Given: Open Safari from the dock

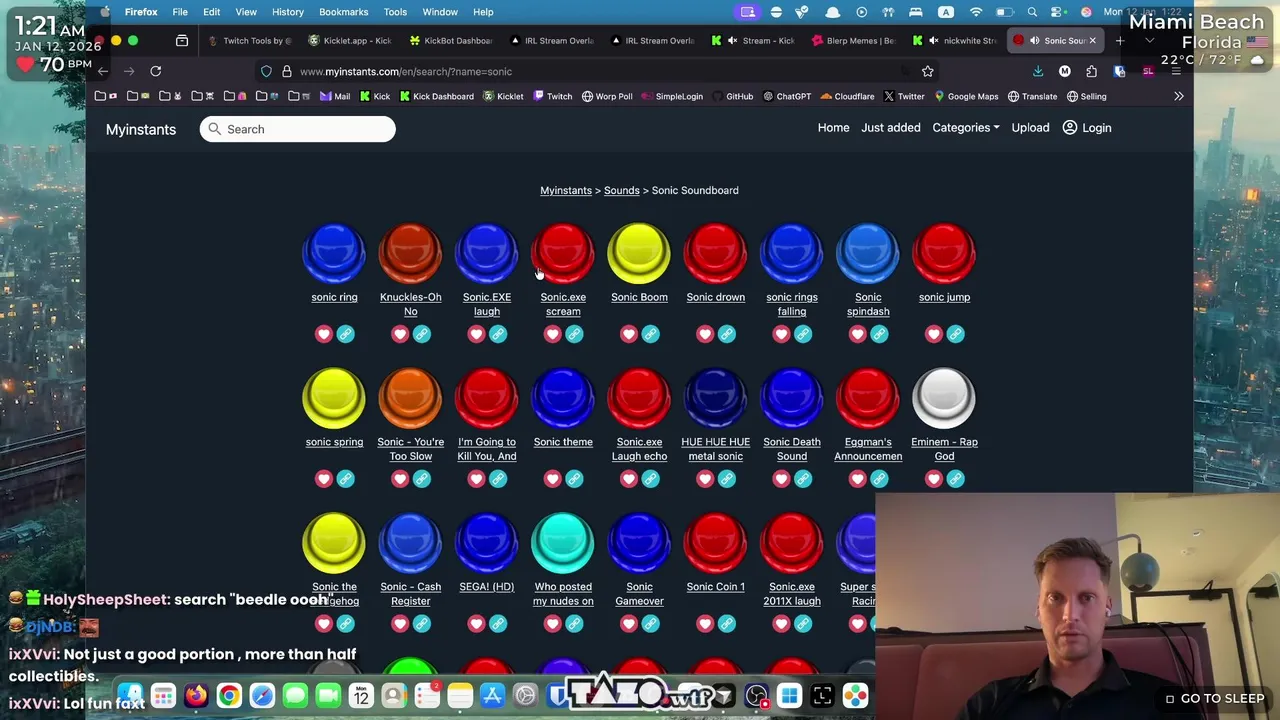Looking at the screenshot, I should coord(262,695).
